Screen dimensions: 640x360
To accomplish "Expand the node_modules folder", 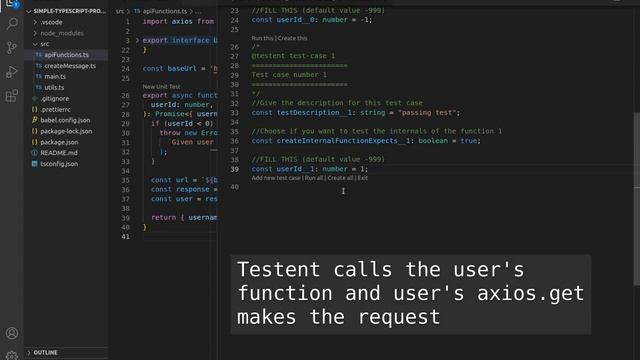I will (x=62, y=33).
